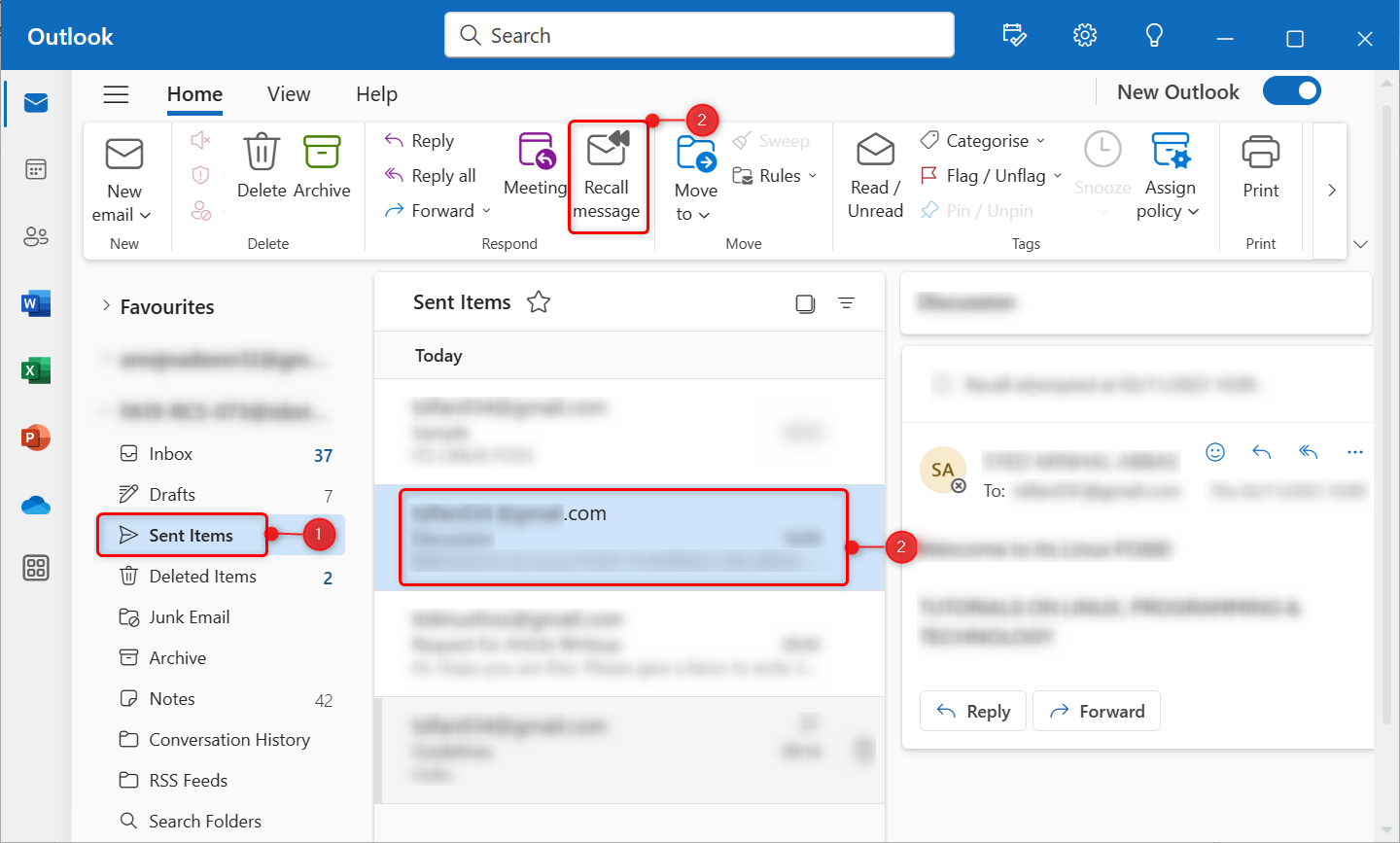Open the Calendar app in sidebar
Image resolution: width=1400 pixels, height=843 pixels.
point(36,169)
